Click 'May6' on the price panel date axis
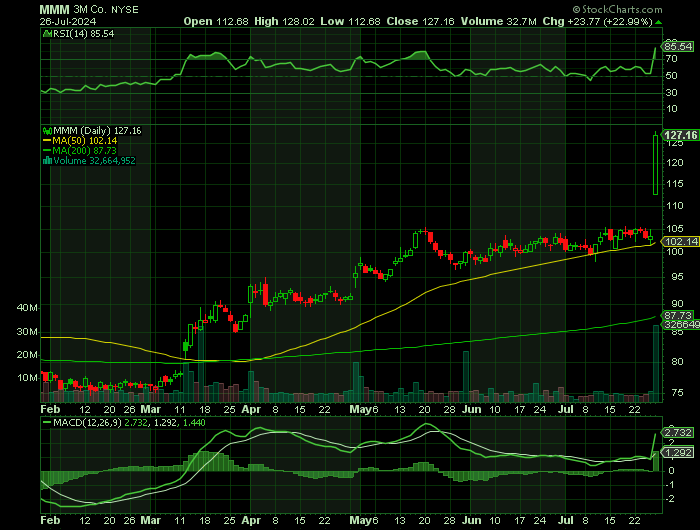This screenshot has height=530, width=700. 364,409
